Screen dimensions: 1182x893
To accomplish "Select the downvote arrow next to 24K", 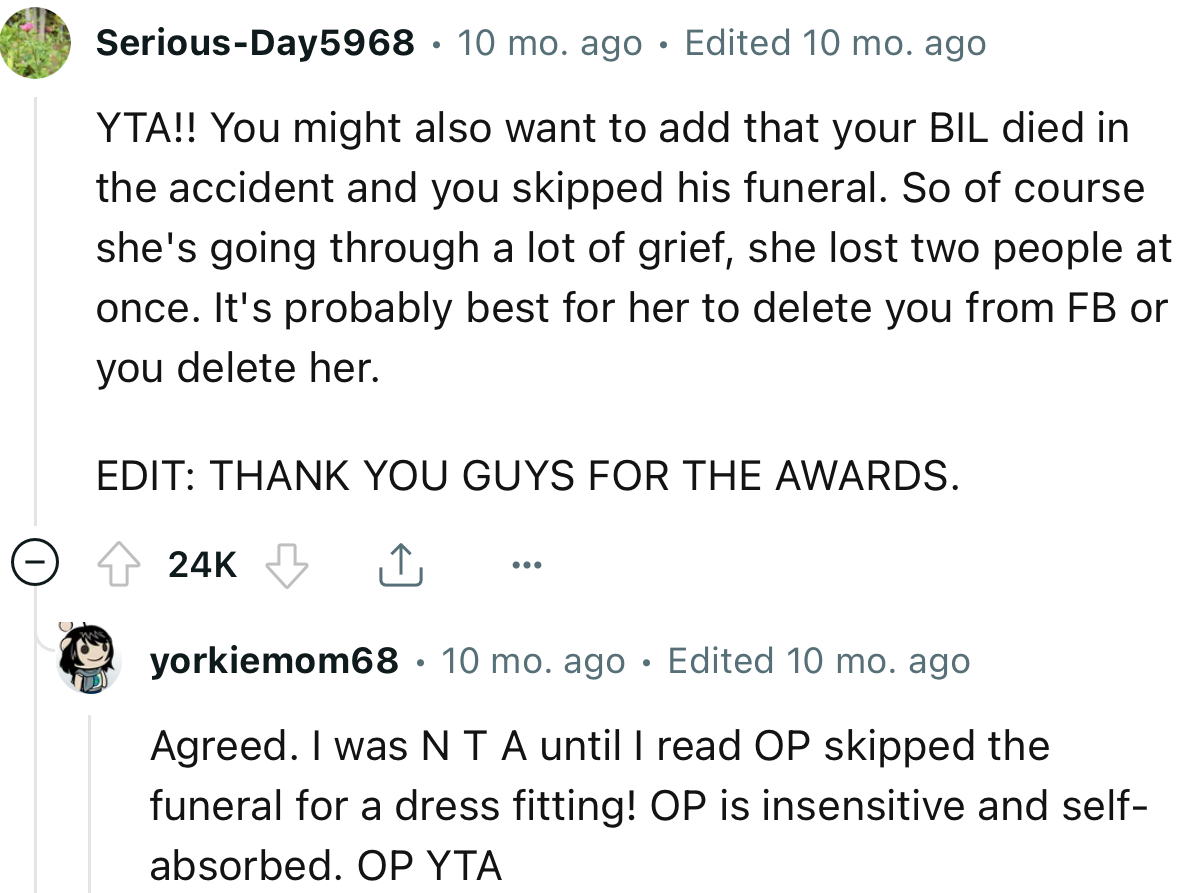I will [x=286, y=565].
